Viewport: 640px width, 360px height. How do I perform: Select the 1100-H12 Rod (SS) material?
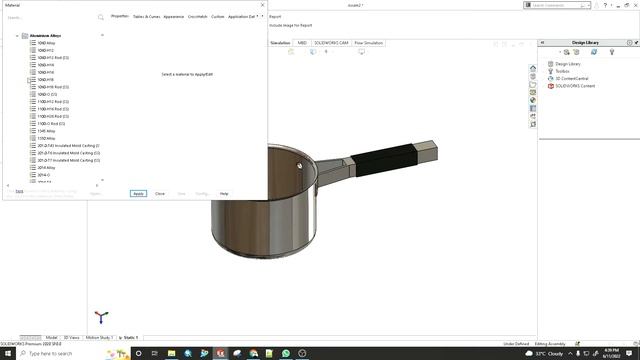[x=53, y=102]
